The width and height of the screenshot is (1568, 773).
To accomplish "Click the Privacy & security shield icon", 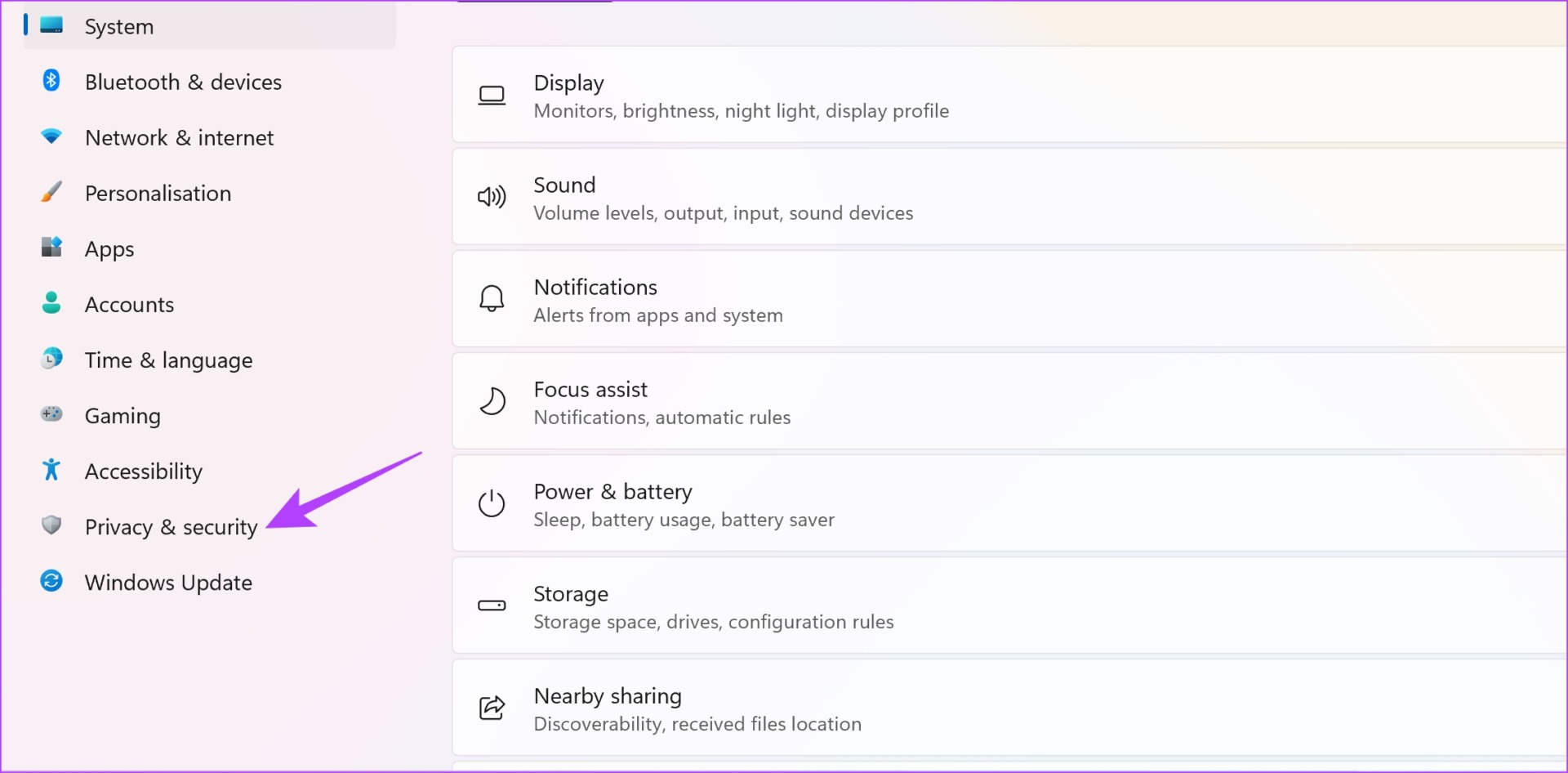I will [51, 525].
